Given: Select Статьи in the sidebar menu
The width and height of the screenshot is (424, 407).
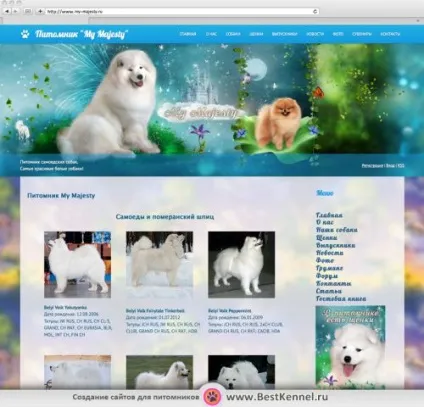Looking at the screenshot, I should (329, 291).
